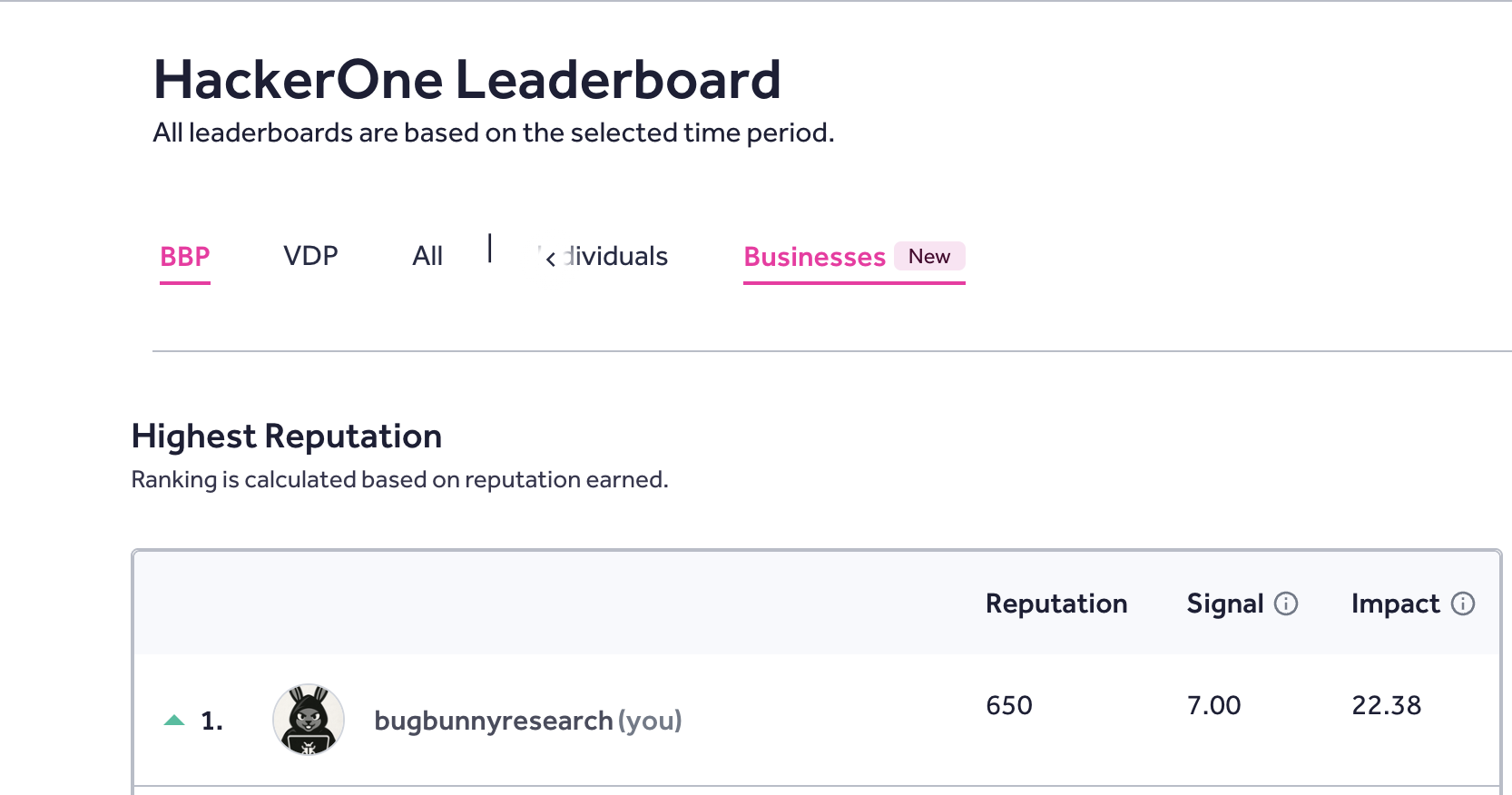Open the Signal info tooltip icon

coord(1286,604)
